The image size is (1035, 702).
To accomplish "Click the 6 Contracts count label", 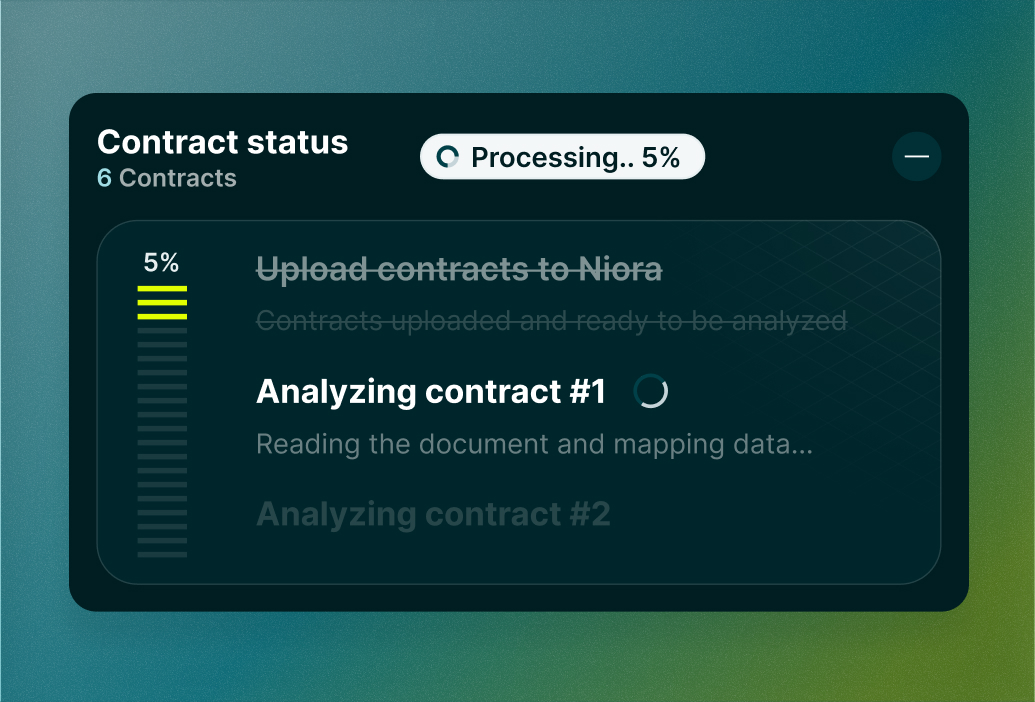I will click(x=167, y=178).
